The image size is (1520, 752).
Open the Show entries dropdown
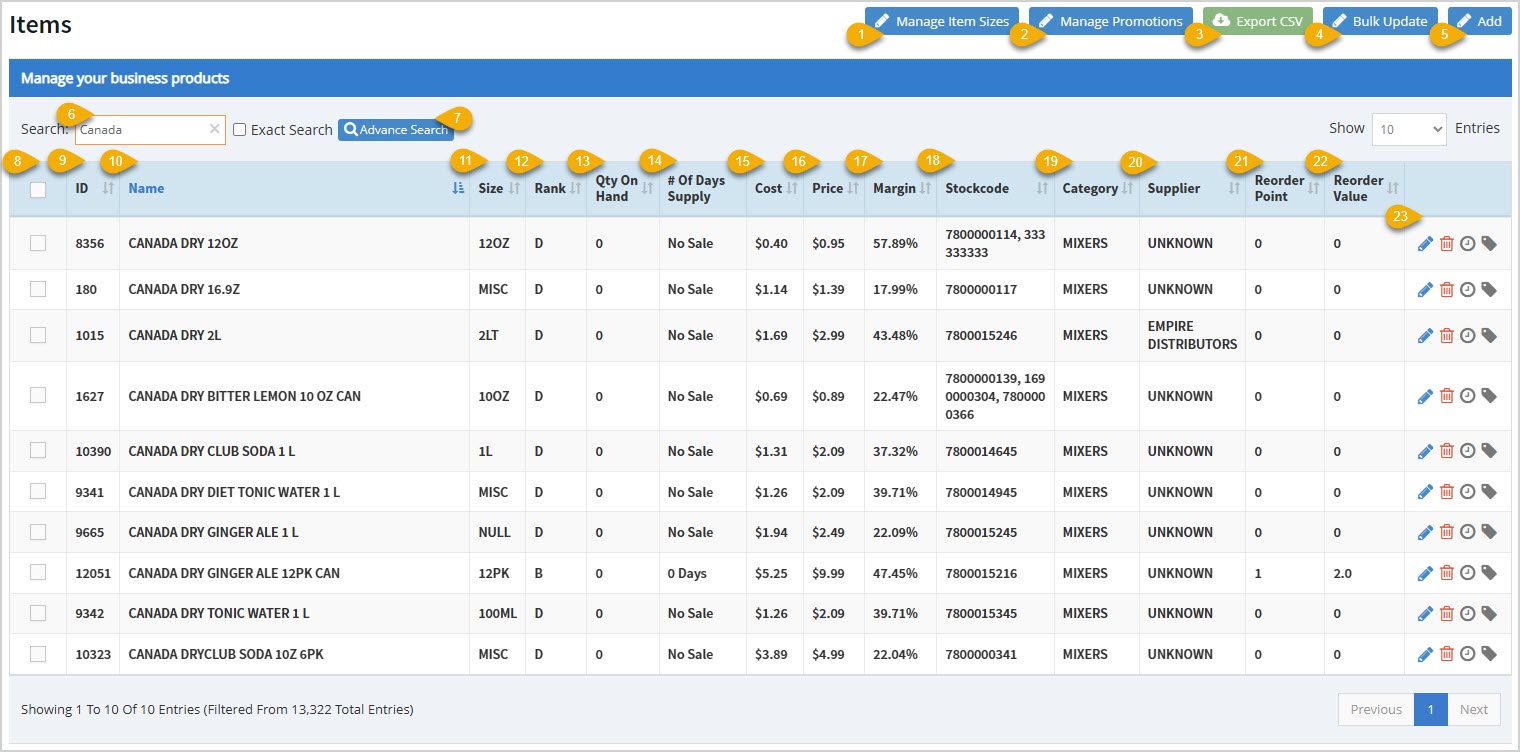(1409, 128)
